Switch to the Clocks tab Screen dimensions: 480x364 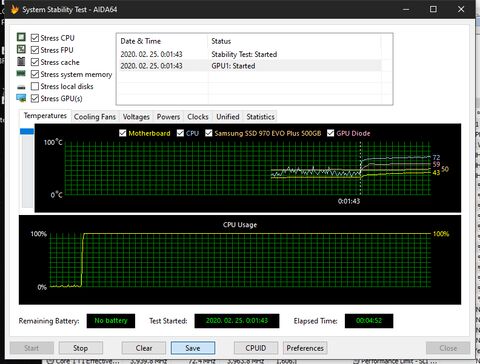(x=198, y=117)
